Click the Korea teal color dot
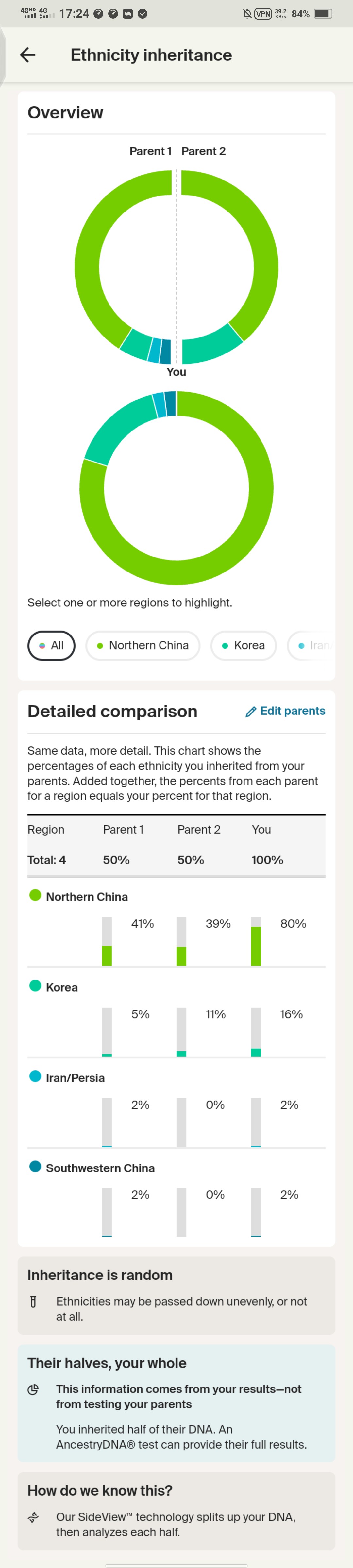Image resolution: width=353 pixels, height=1568 pixels. [x=35, y=985]
